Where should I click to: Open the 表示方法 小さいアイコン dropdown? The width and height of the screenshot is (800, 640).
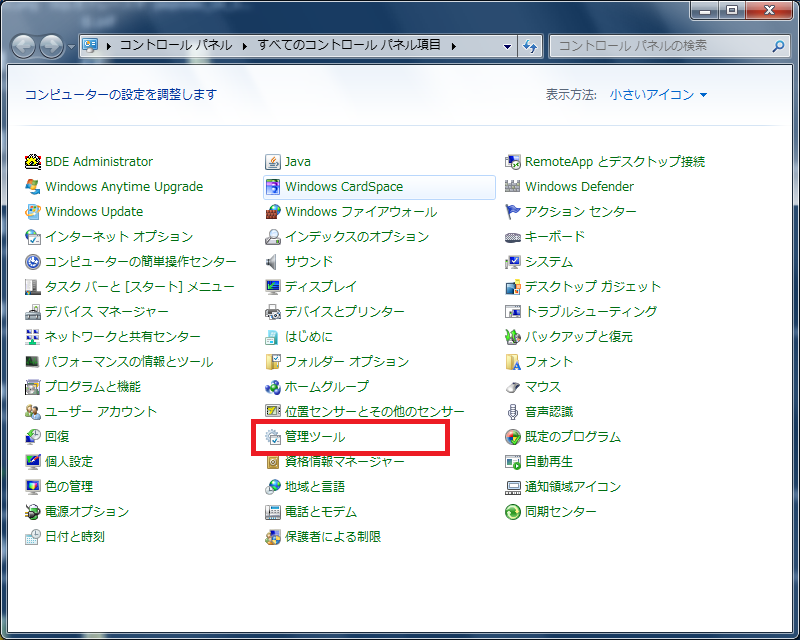pyautogui.click(x=658, y=95)
